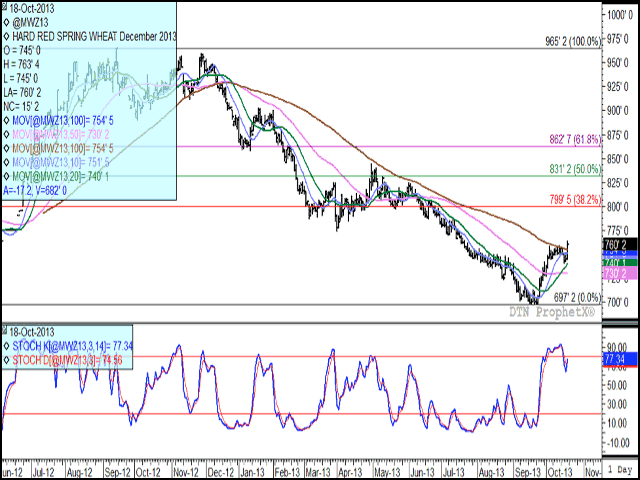Click the 697' 2 (0.0%) retracement label

[x=577, y=296]
